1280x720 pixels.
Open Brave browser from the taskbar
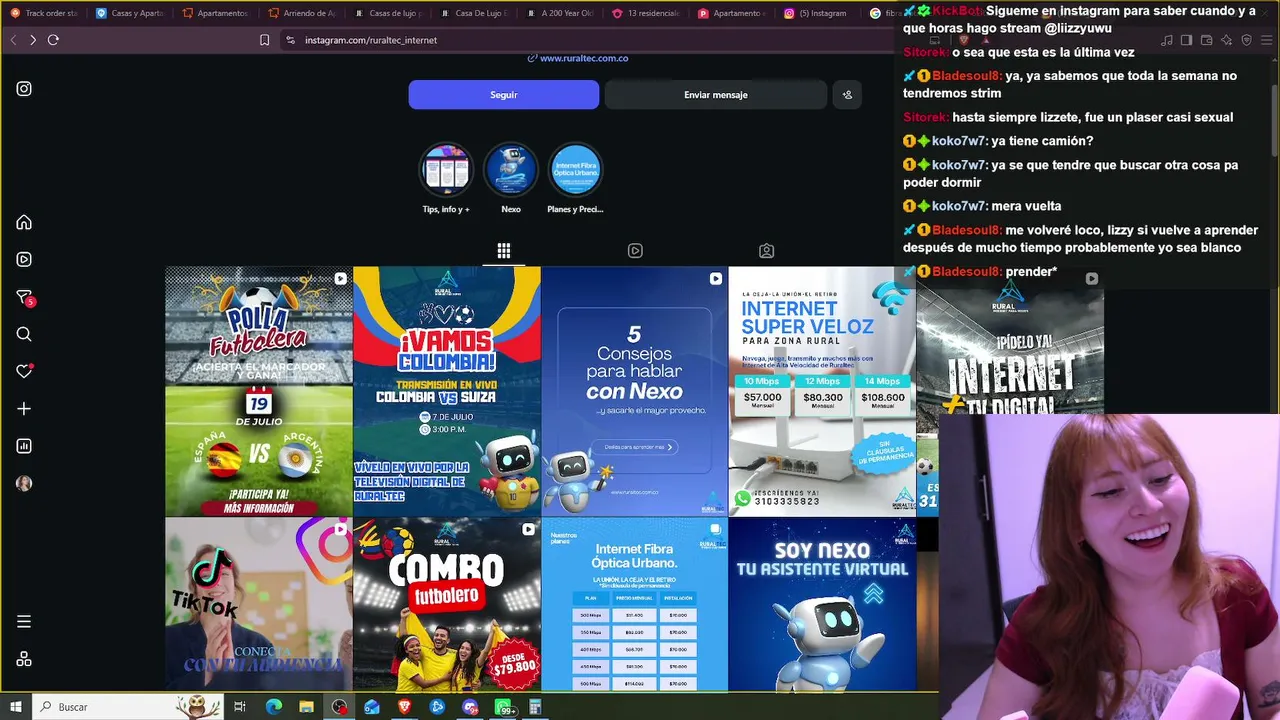coord(405,707)
